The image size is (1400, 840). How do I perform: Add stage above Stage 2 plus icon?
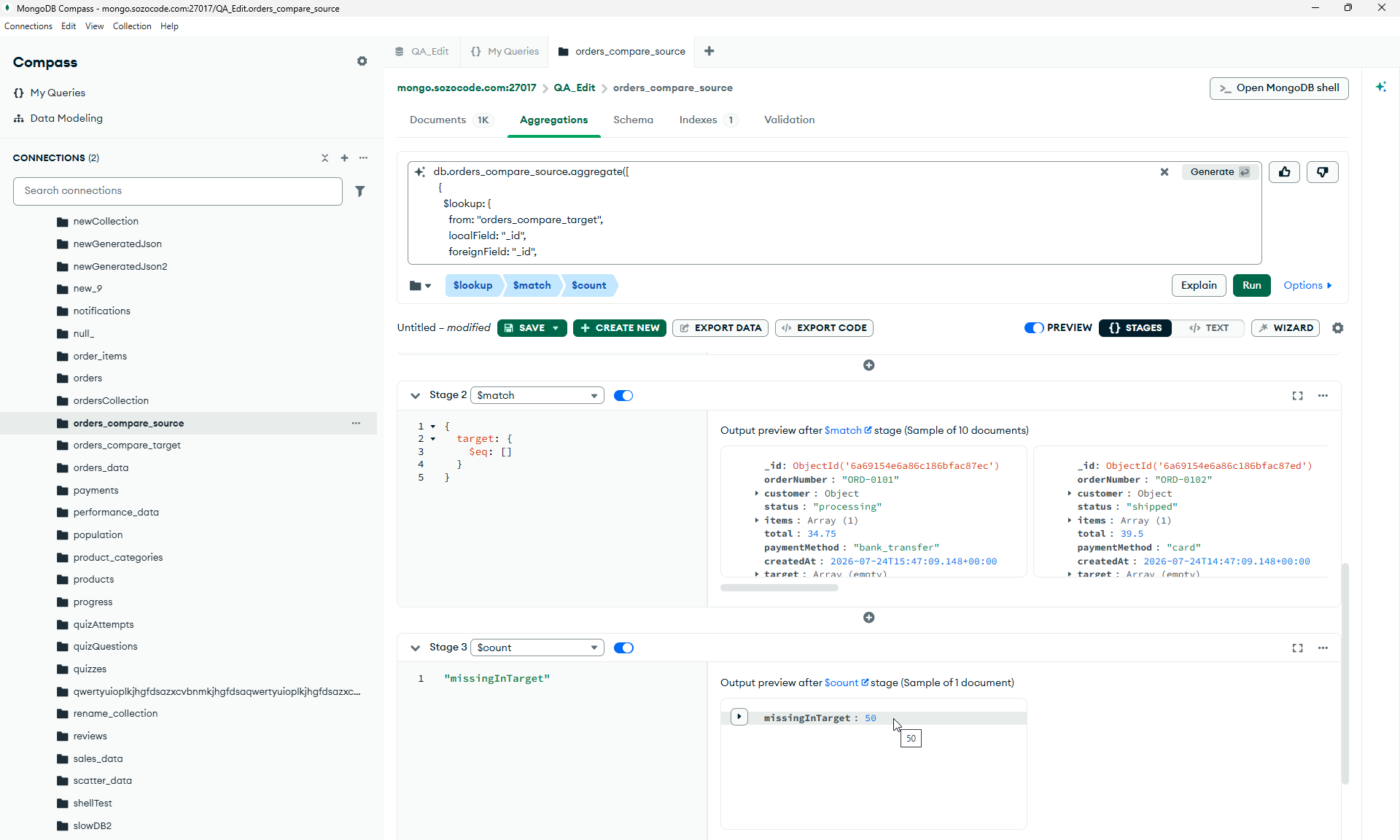click(868, 365)
